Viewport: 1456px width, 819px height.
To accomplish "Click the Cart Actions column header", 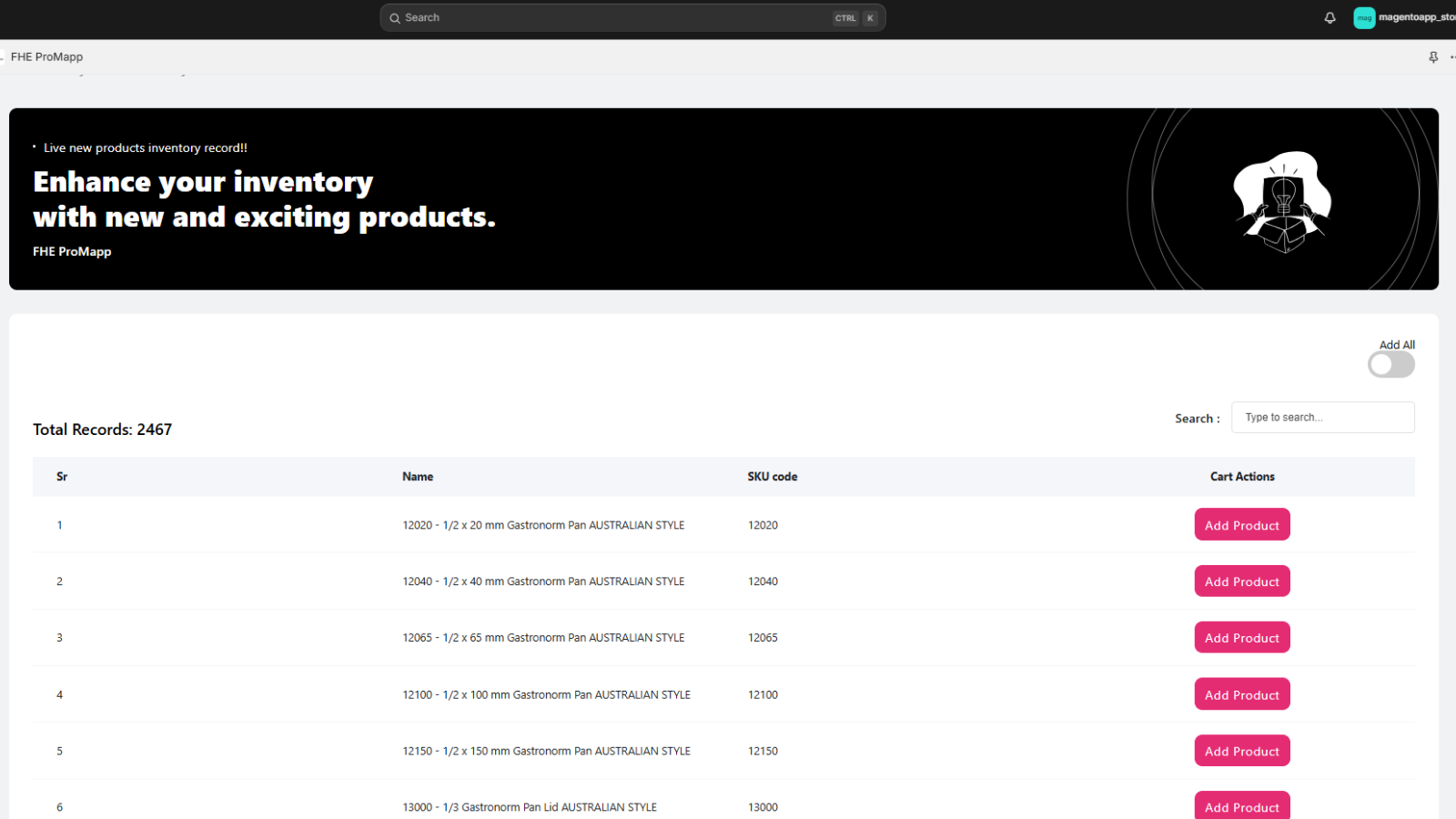I will 1242,477.
